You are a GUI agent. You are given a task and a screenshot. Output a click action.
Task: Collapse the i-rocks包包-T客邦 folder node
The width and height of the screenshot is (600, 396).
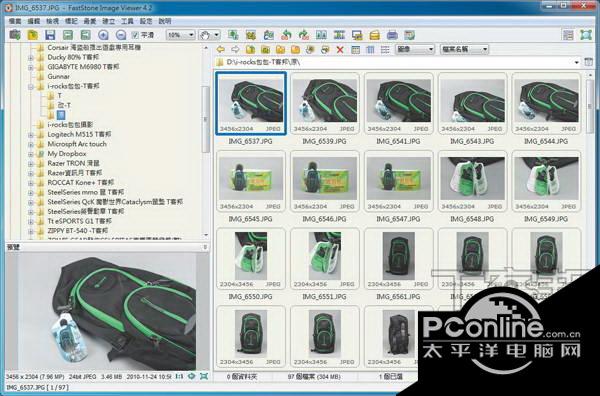click(x=31, y=86)
